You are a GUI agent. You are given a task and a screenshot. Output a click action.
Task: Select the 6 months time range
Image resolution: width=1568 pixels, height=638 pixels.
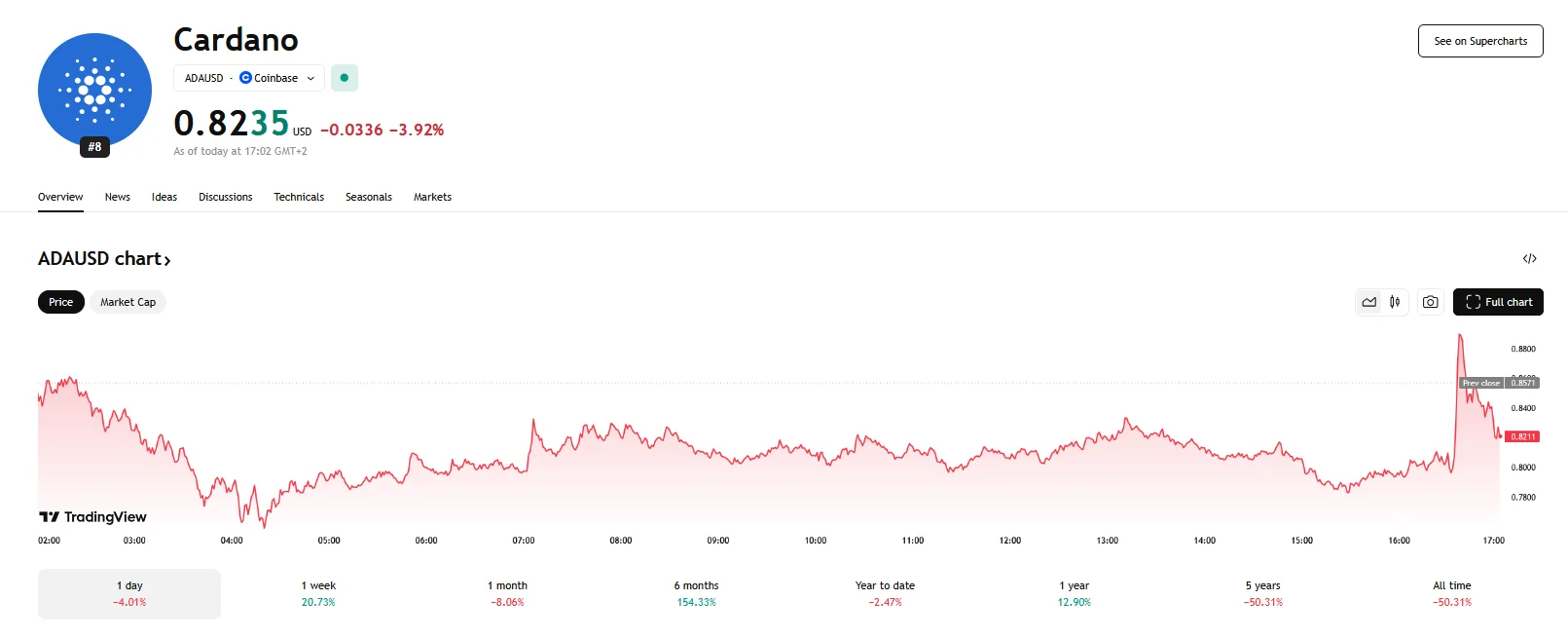pyautogui.click(x=696, y=593)
